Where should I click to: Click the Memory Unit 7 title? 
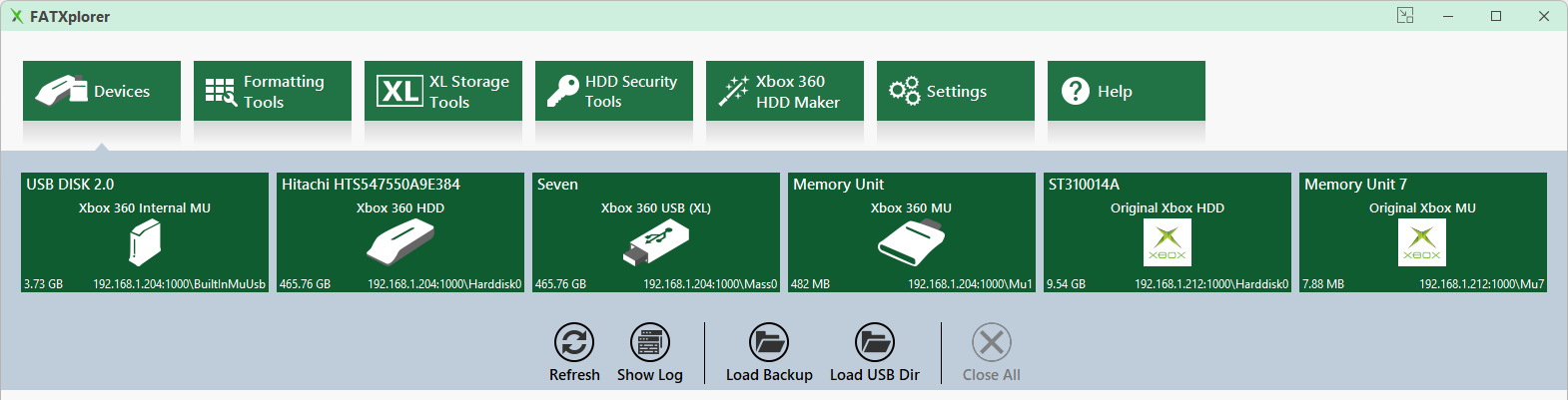coord(1355,185)
